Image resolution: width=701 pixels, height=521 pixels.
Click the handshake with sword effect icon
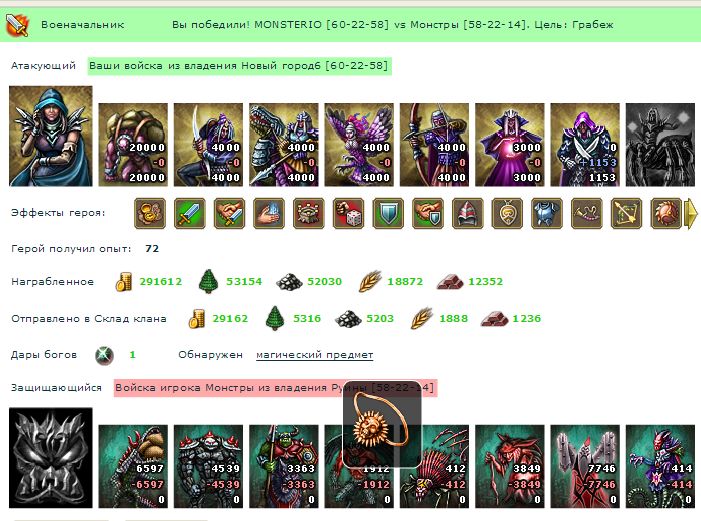[x=229, y=213]
